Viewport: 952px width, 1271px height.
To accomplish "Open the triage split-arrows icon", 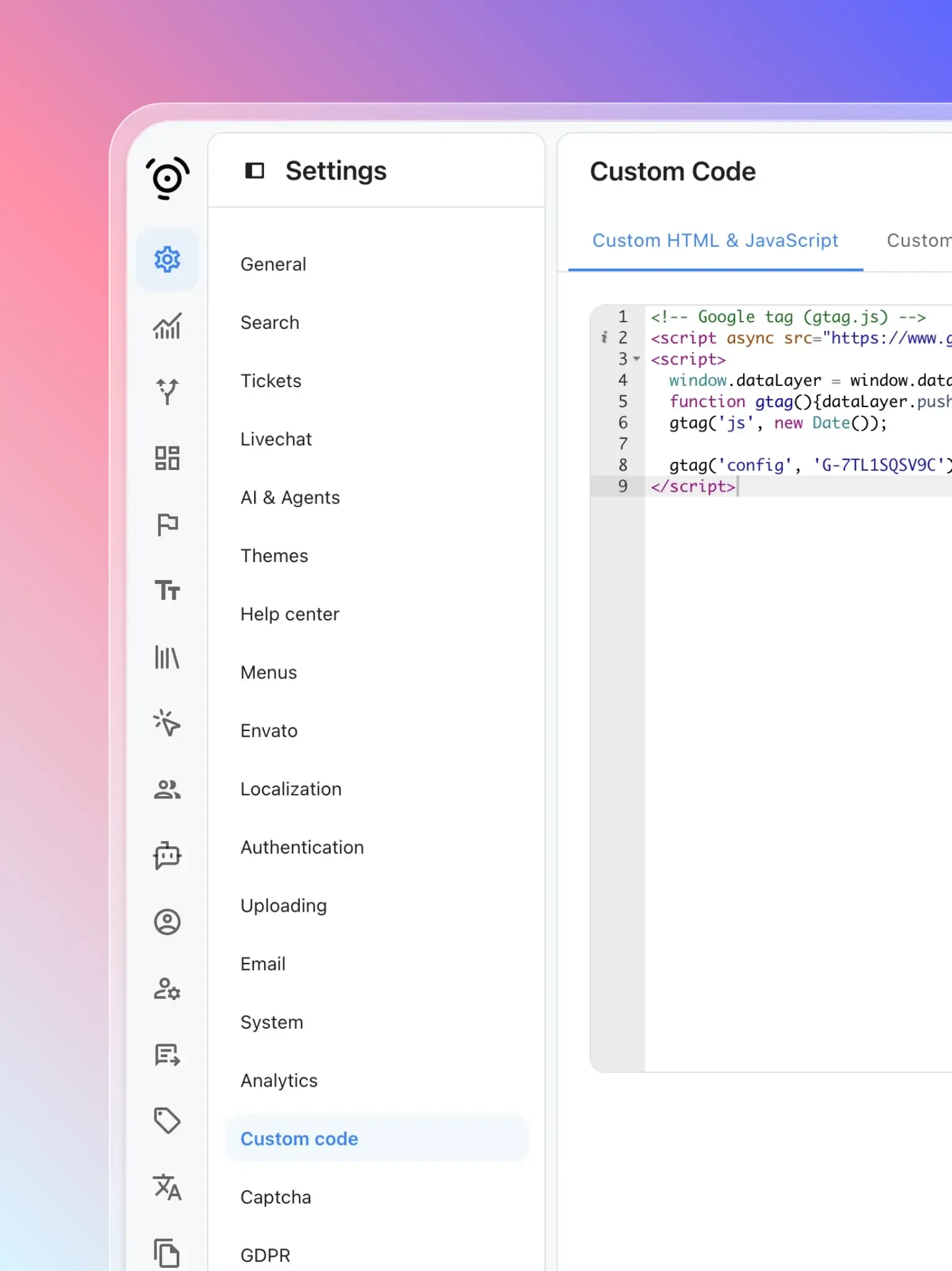I will coord(167,392).
